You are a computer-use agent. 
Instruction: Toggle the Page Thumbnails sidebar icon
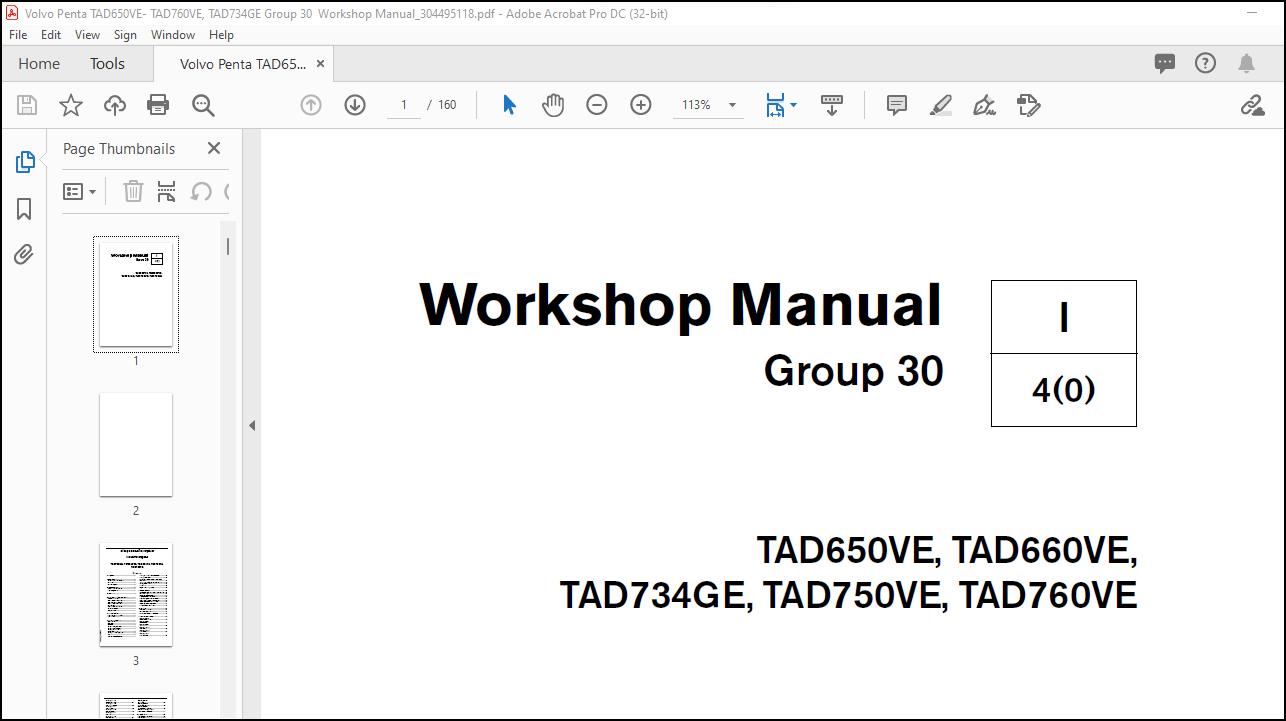[x=25, y=161]
